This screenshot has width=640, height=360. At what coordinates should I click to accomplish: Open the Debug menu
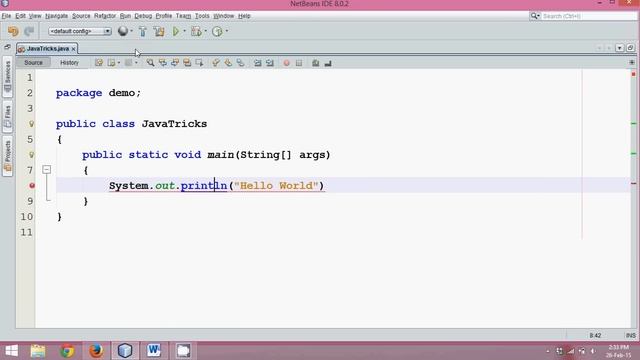point(143,16)
